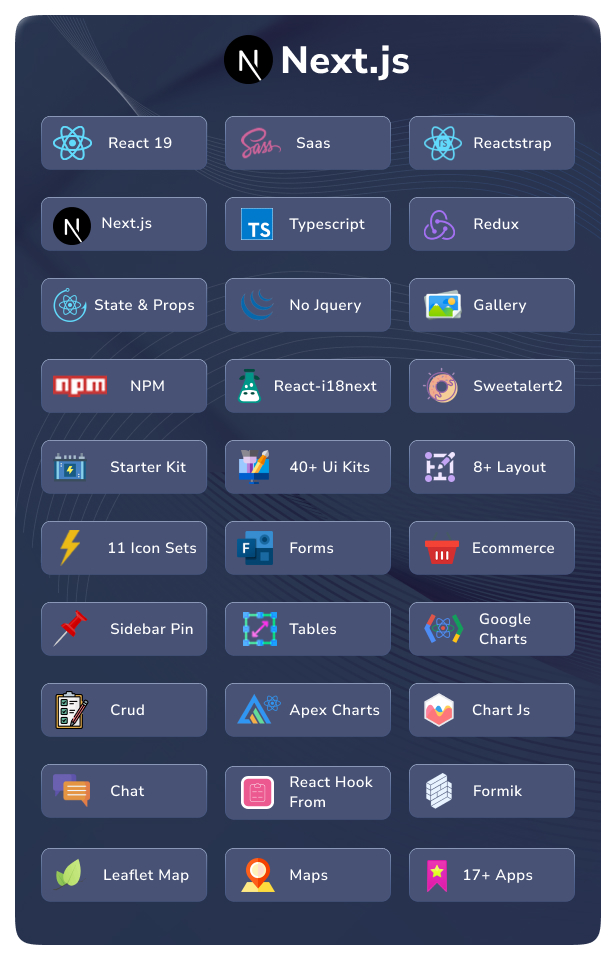Click the donut icon next to Sweetalert2
This screenshot has height=960, width=616.
(x=441, y=386)
